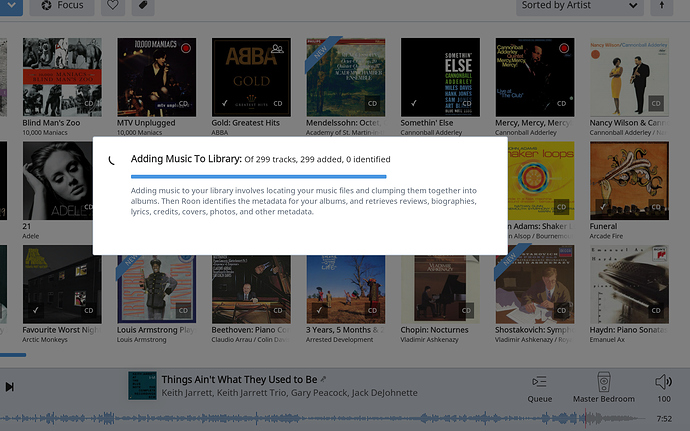Screen dimensions: 690x431
Task: Open the Sorted by Artist dropdown
Action: point(580,6)
